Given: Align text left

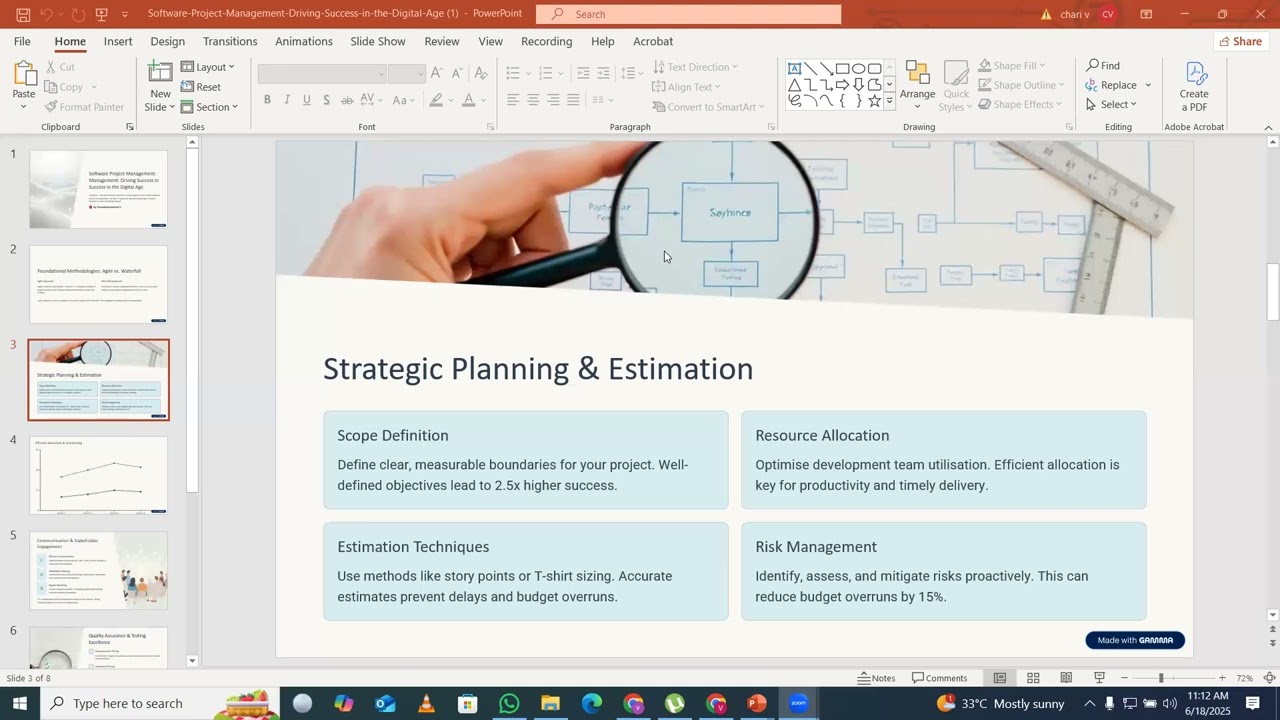Looking at the screenshot, I should pyautogui.click(x=513, y=100).
